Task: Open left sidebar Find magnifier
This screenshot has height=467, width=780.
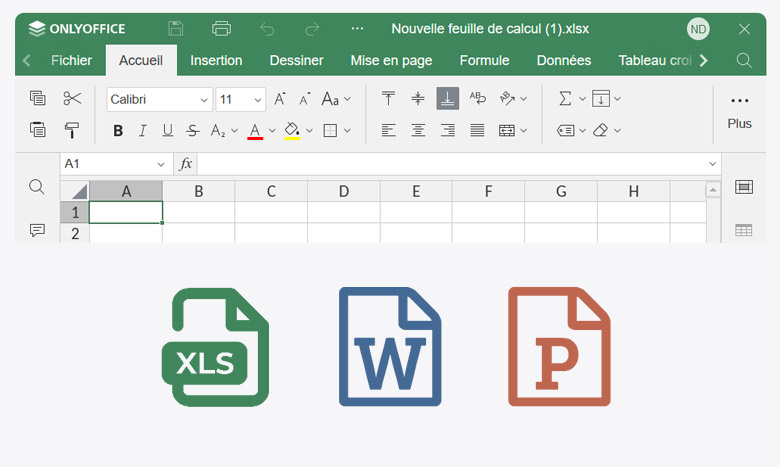Action: click(x=37, y=187)
